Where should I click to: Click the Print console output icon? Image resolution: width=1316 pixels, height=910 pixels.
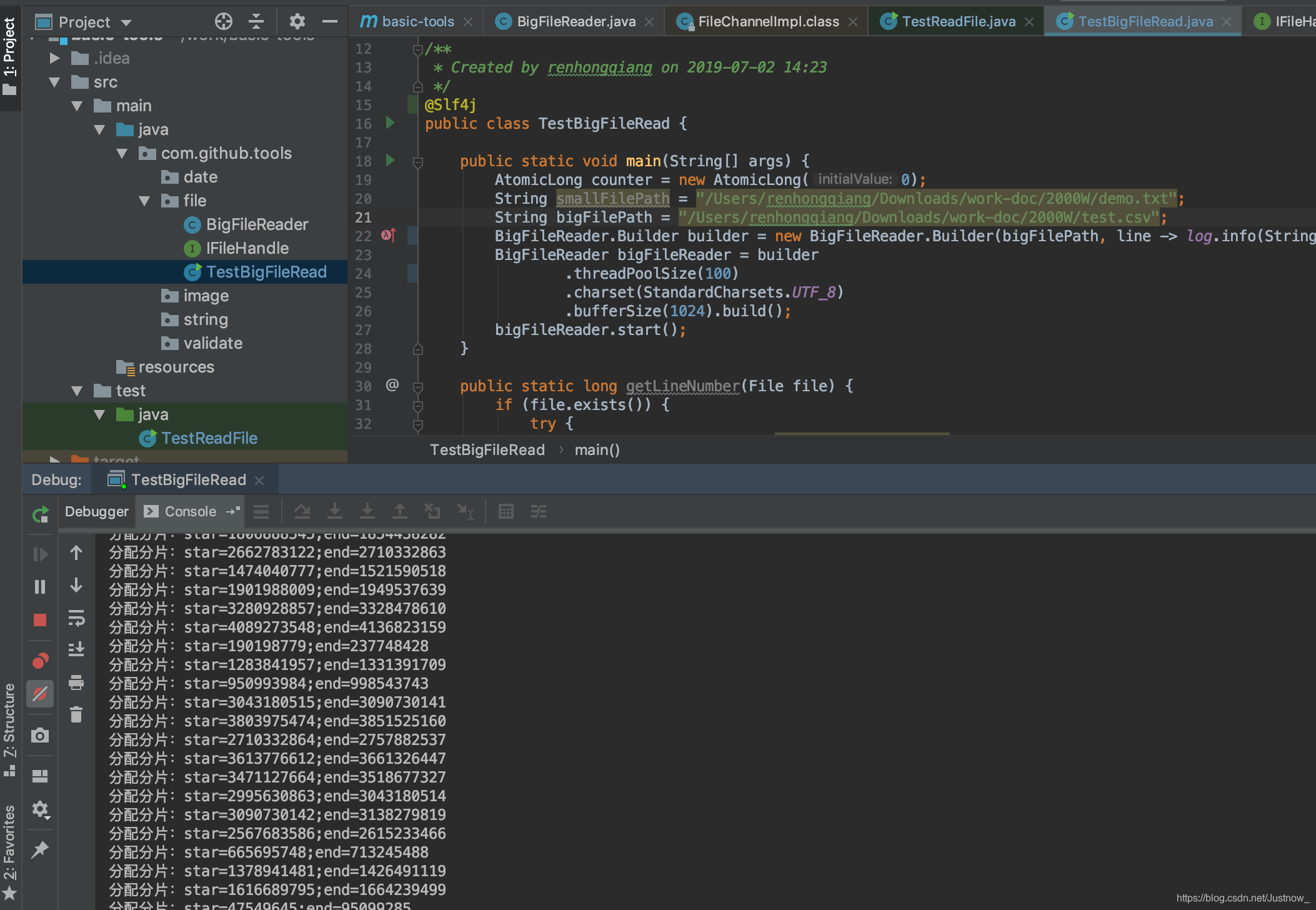(x=76, y=682)
